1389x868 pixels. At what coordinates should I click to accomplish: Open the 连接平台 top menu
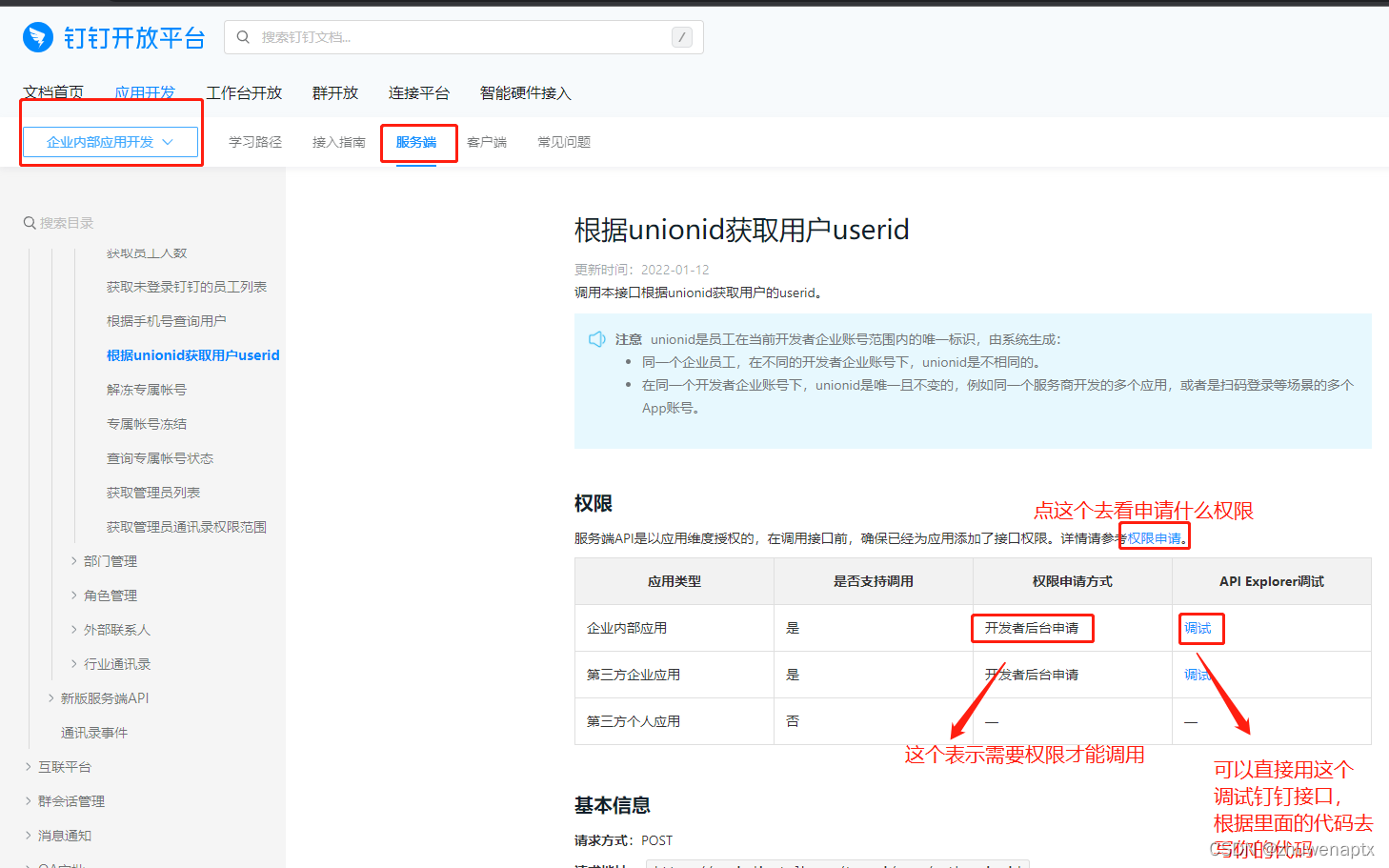419,92
